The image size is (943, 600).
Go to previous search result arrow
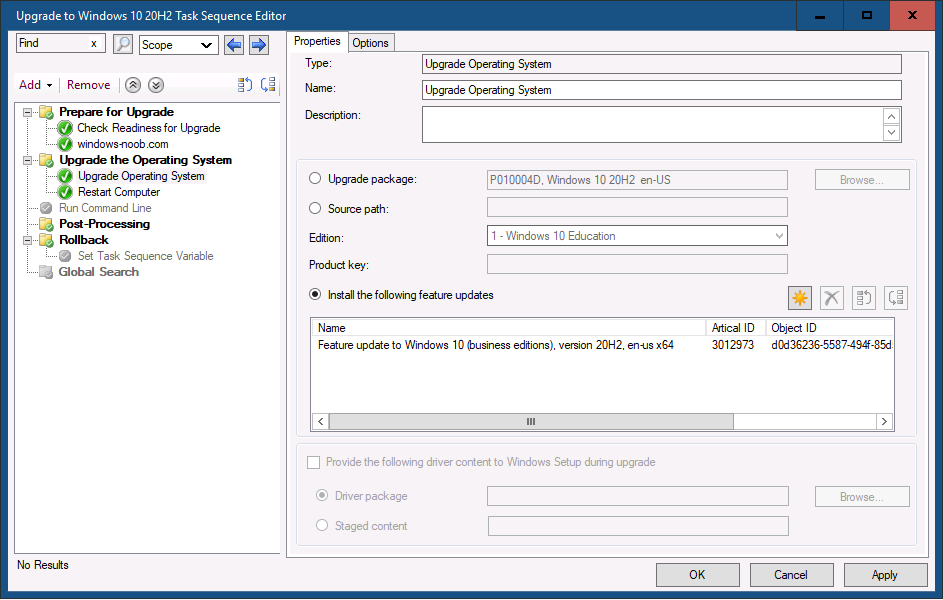coord(234,44)
